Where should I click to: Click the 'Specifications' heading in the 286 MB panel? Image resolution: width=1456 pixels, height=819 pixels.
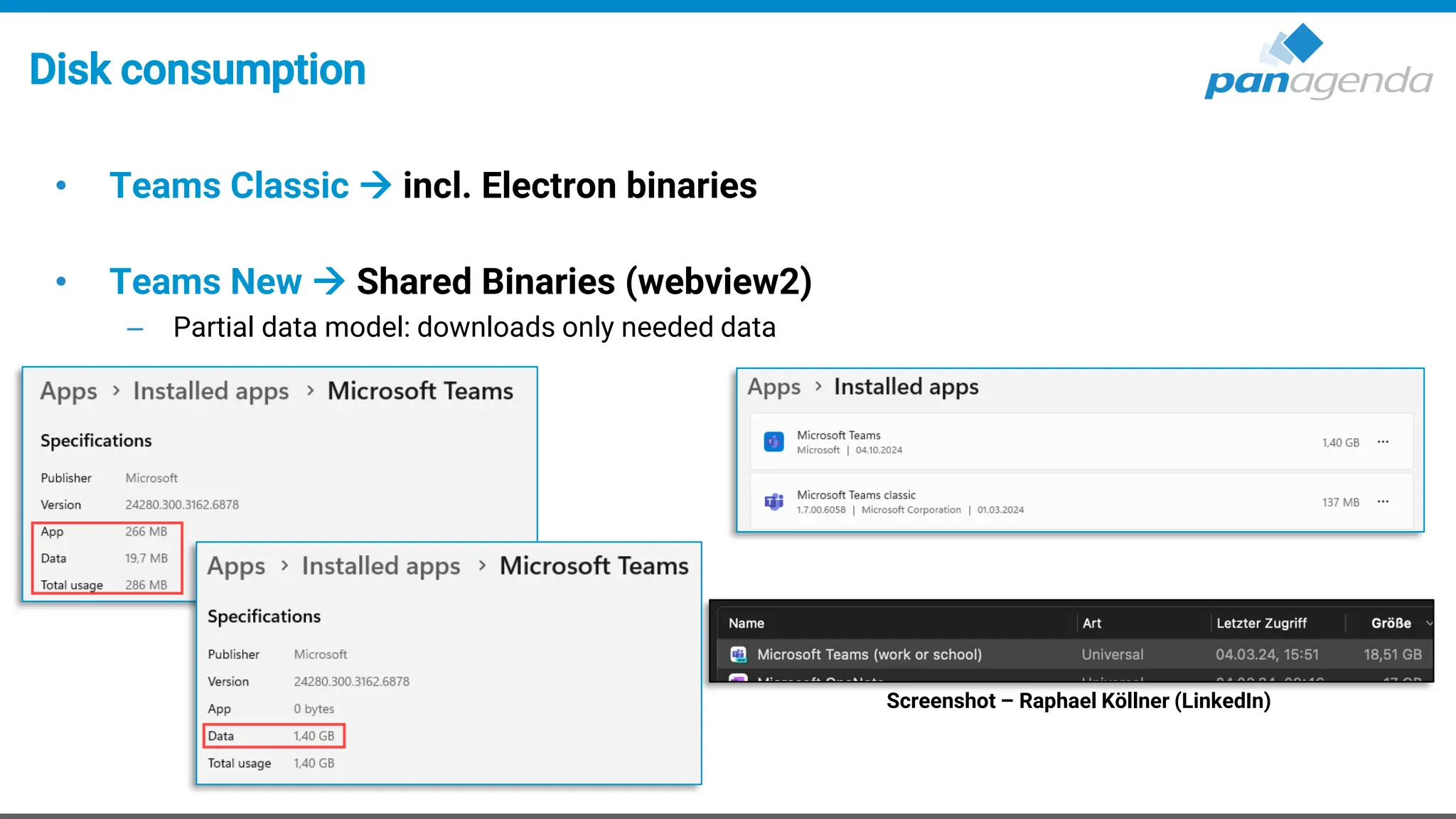(96, 441)
